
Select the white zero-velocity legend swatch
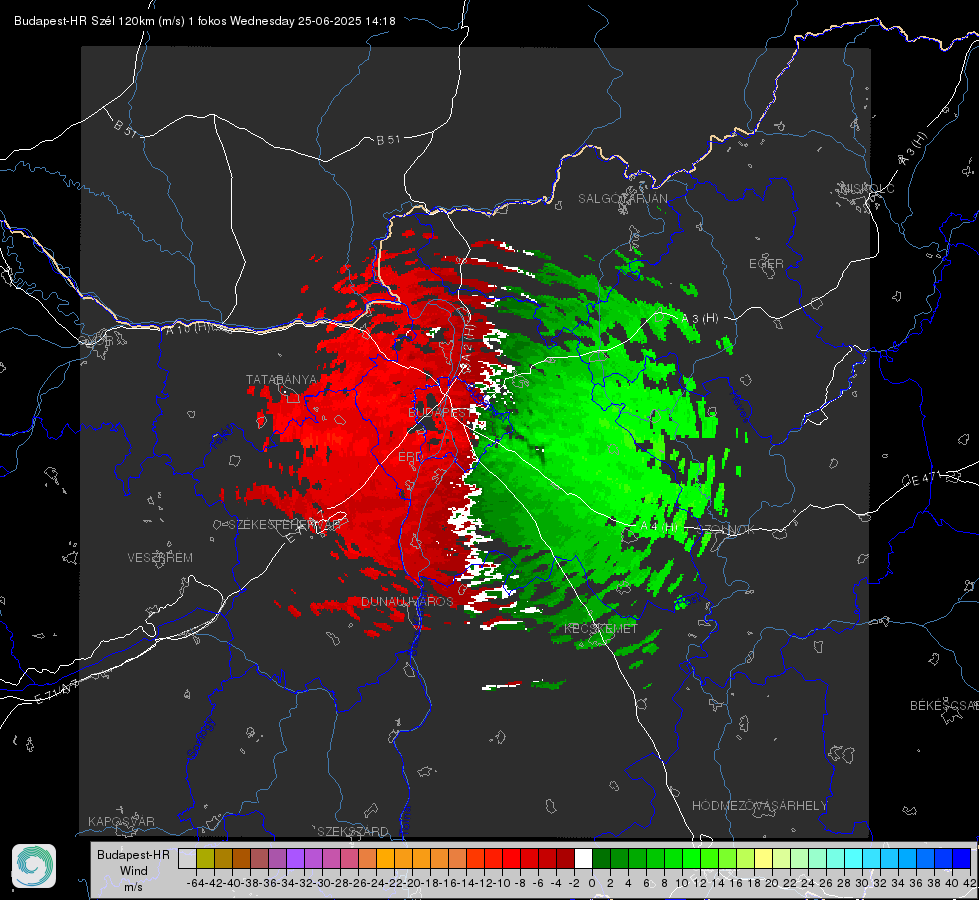[x=583, y=859]
